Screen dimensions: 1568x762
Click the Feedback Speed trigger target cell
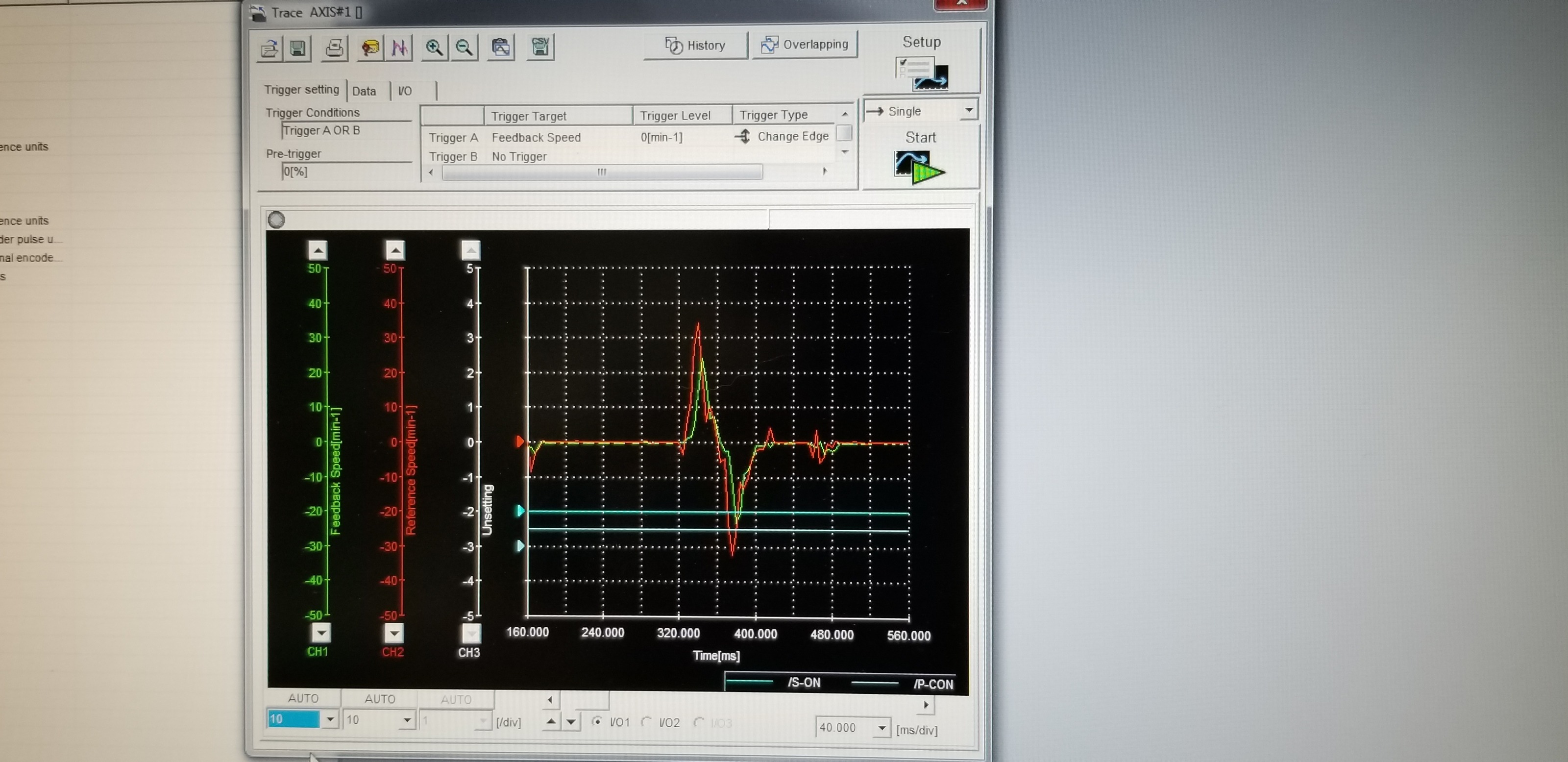[536, 138]
